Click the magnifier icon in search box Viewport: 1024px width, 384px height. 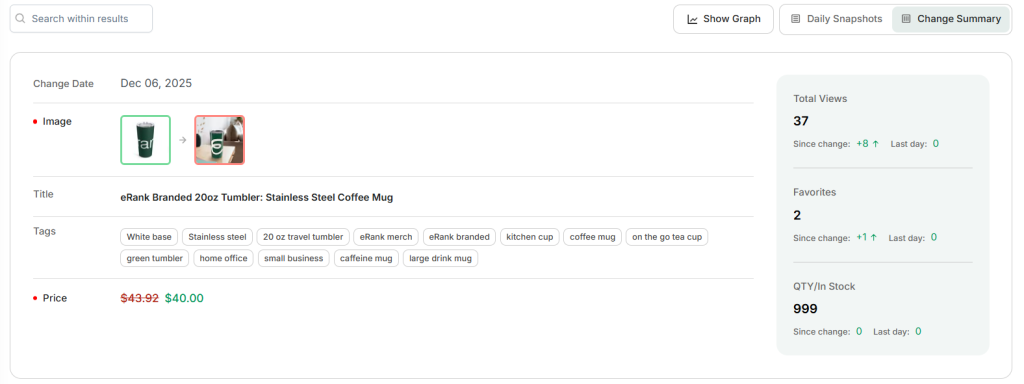point(20,19)
